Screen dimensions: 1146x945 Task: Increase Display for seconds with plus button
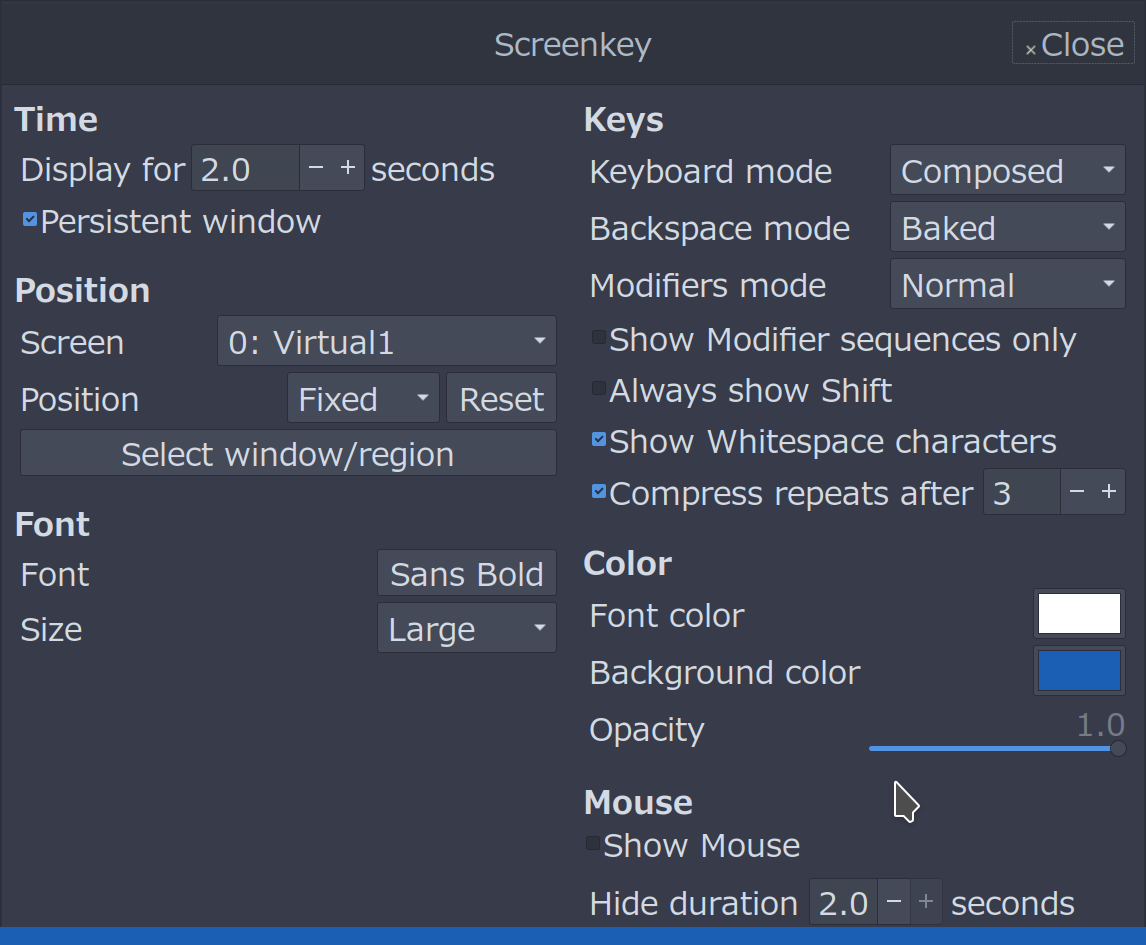[348, 168]
